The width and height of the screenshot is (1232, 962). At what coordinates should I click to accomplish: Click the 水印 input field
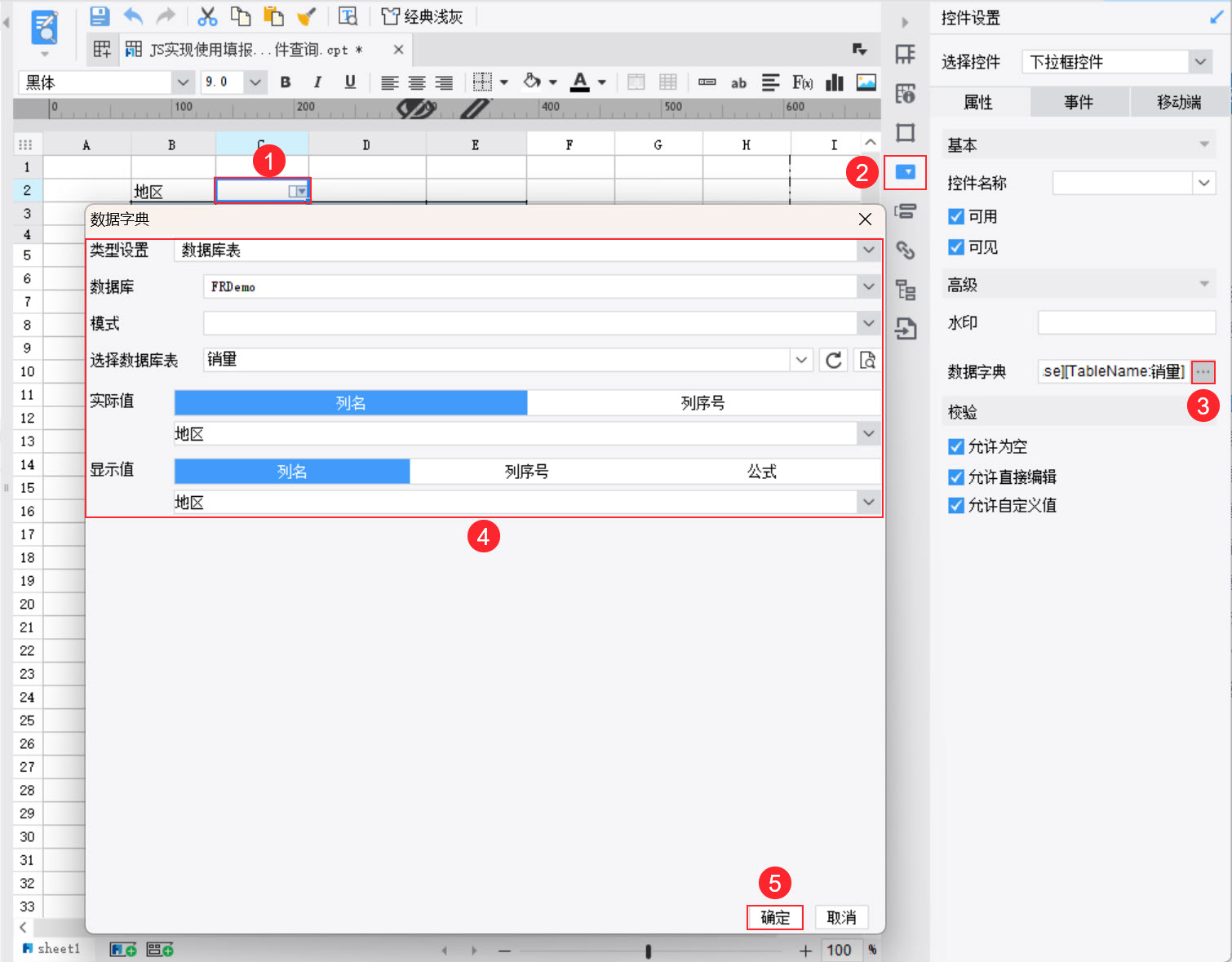[x=1127, y=323]
